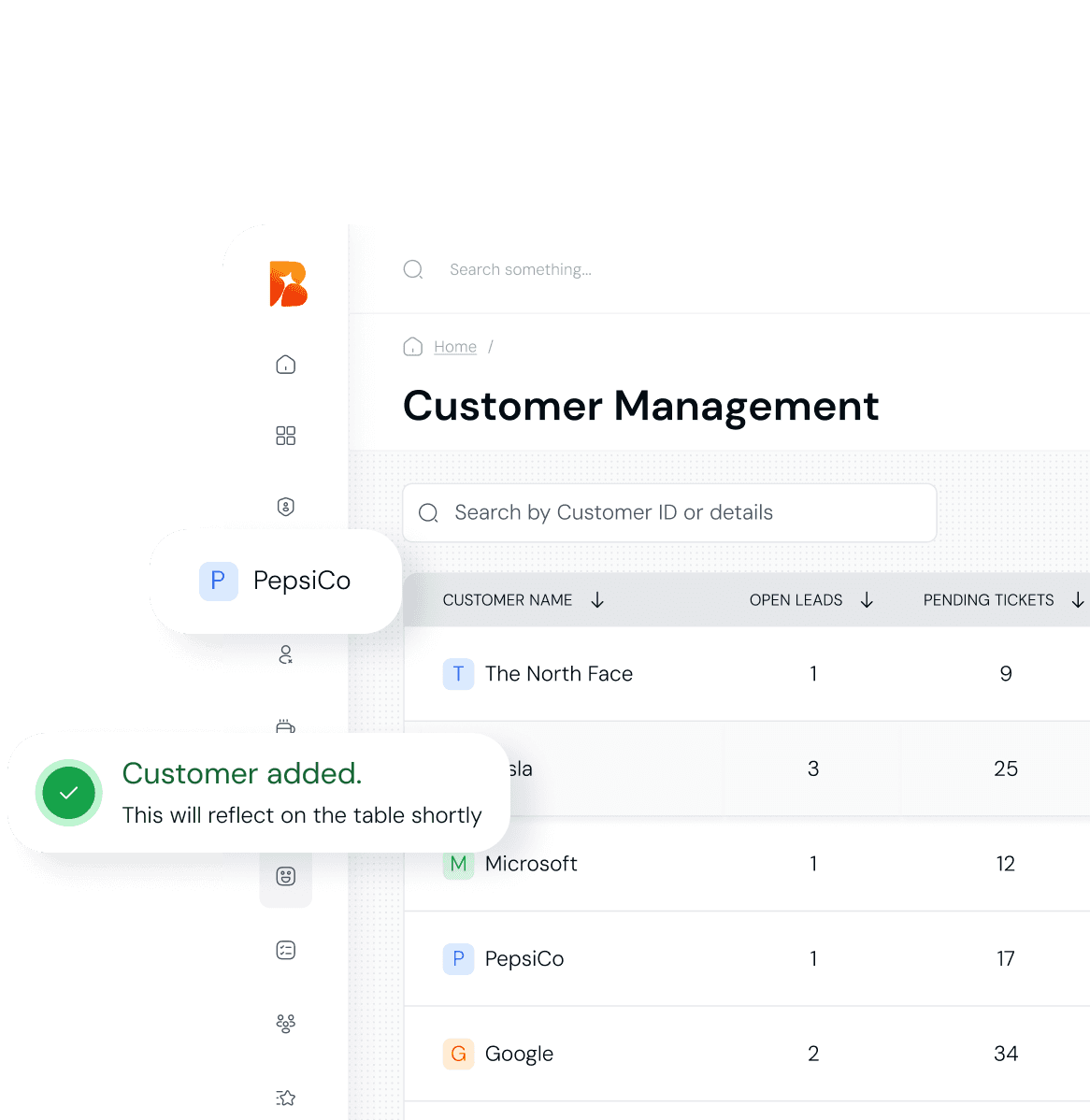This screenshot has width=1090, height=1120.
Task: Open the Microsoft customer row
Action: [531, 864]
